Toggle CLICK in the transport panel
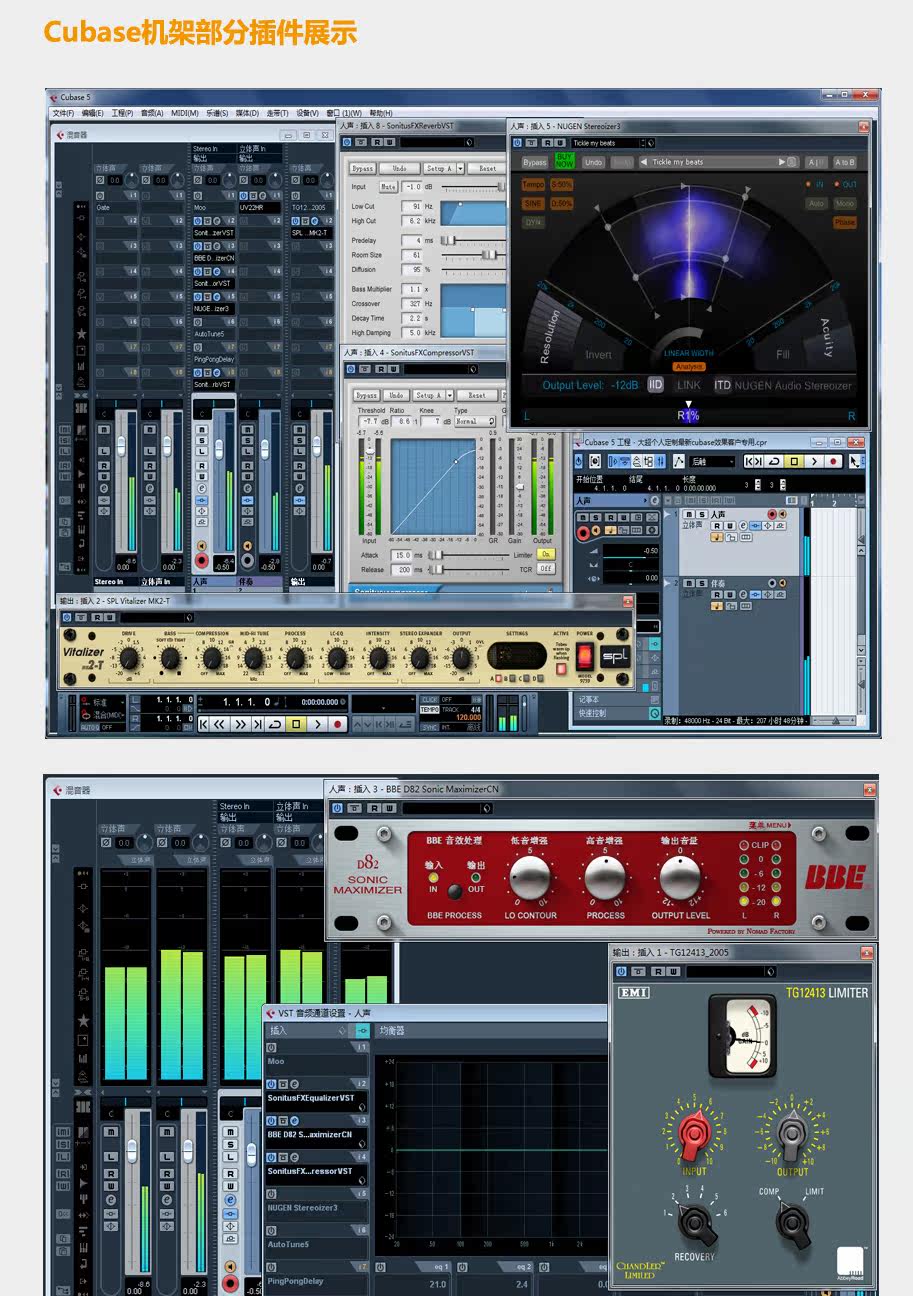 pyautogui.click(x=430, y=700)
